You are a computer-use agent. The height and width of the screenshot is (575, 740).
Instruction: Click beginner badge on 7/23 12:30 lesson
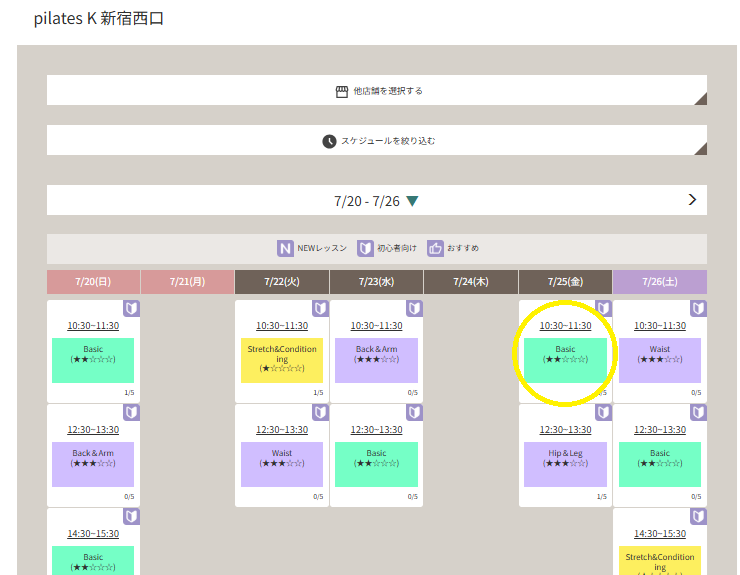[x=414, y=412]
